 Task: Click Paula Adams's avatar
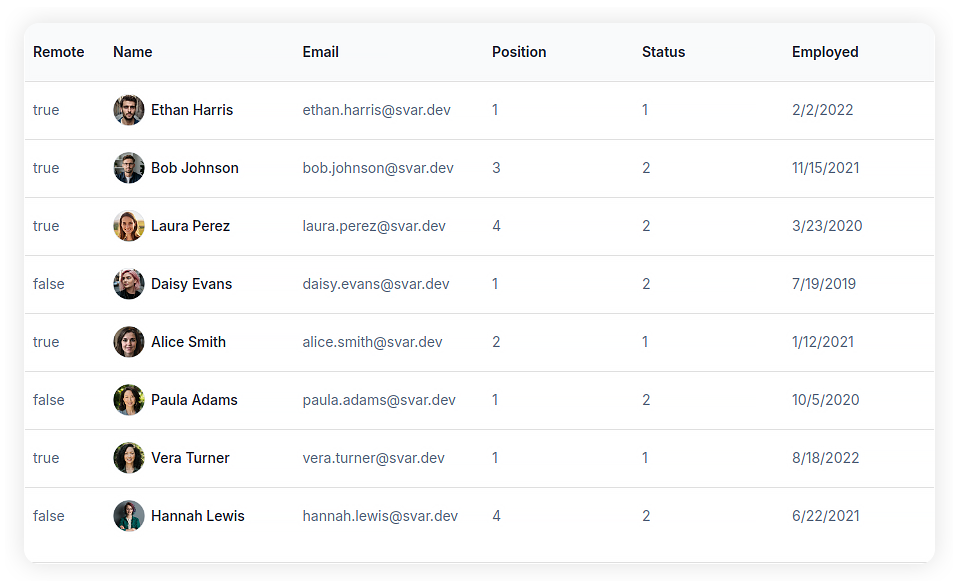(129, 400)
